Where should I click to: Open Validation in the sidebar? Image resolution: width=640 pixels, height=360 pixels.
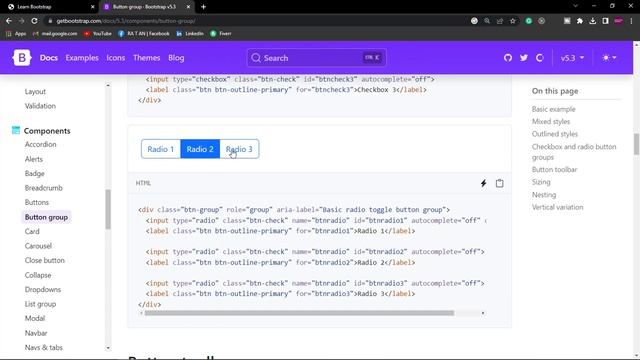coord(40,106)
